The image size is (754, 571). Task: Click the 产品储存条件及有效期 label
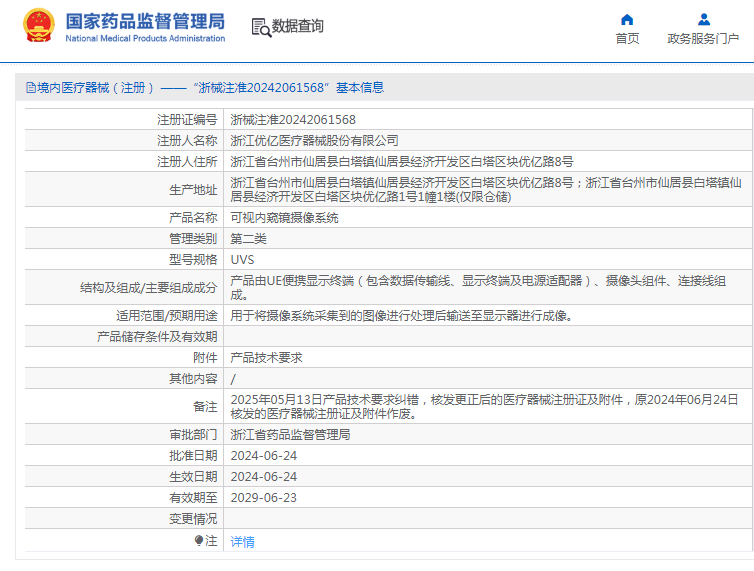[x=157, y=337]
